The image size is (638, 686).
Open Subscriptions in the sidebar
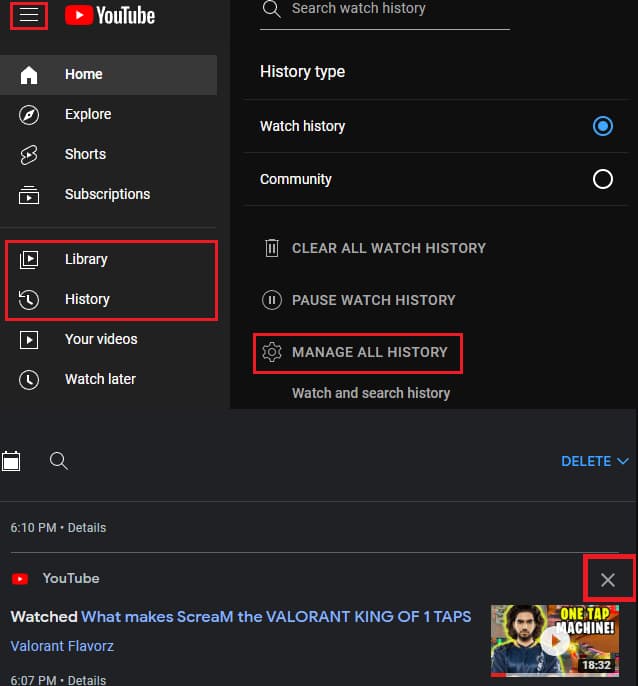pos(109,194)
